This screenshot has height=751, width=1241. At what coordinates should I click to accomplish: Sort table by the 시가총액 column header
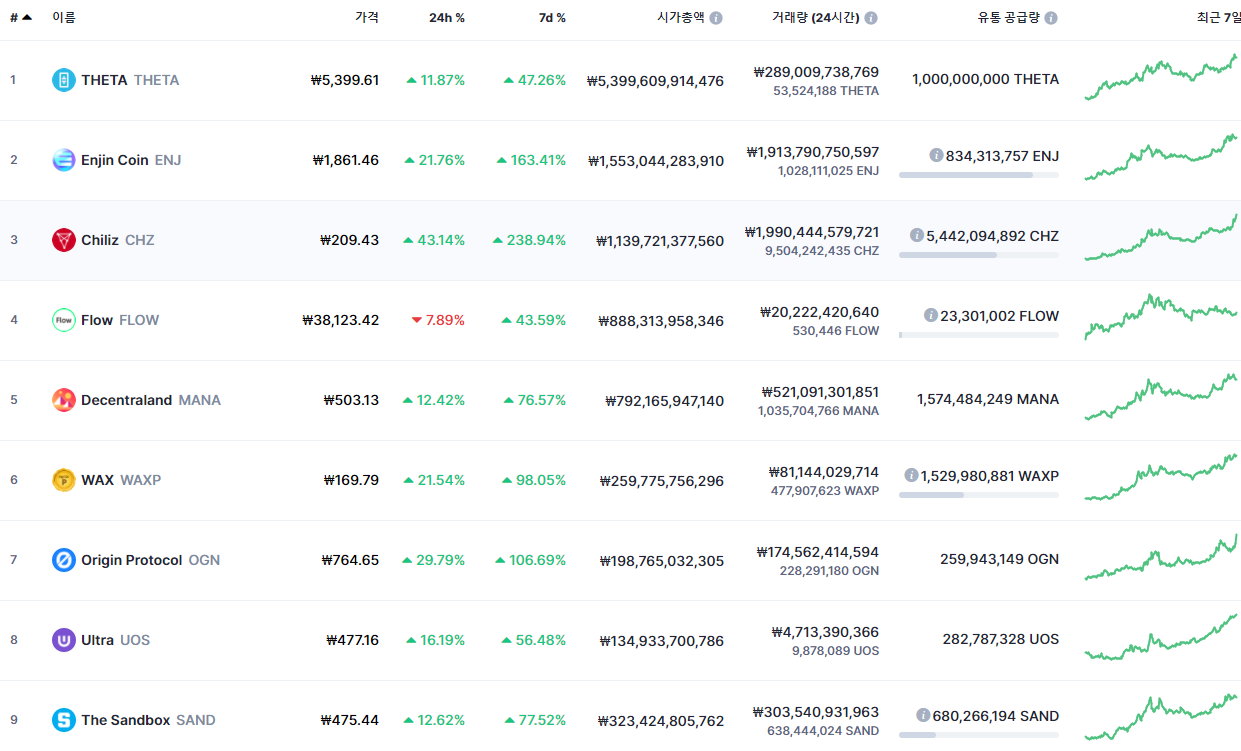point(680,17)
